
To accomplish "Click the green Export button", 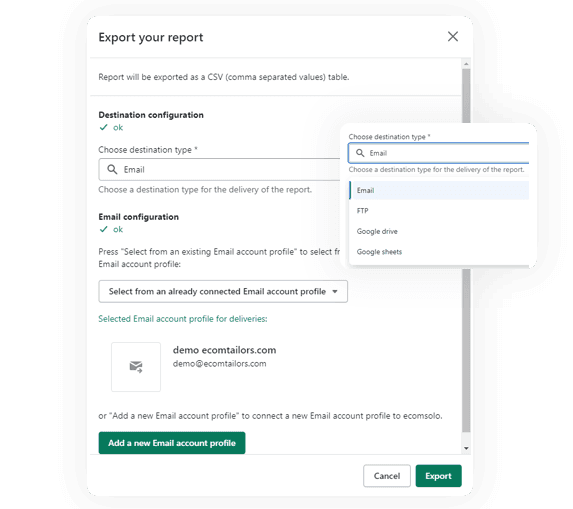I will tap(439, 476).
